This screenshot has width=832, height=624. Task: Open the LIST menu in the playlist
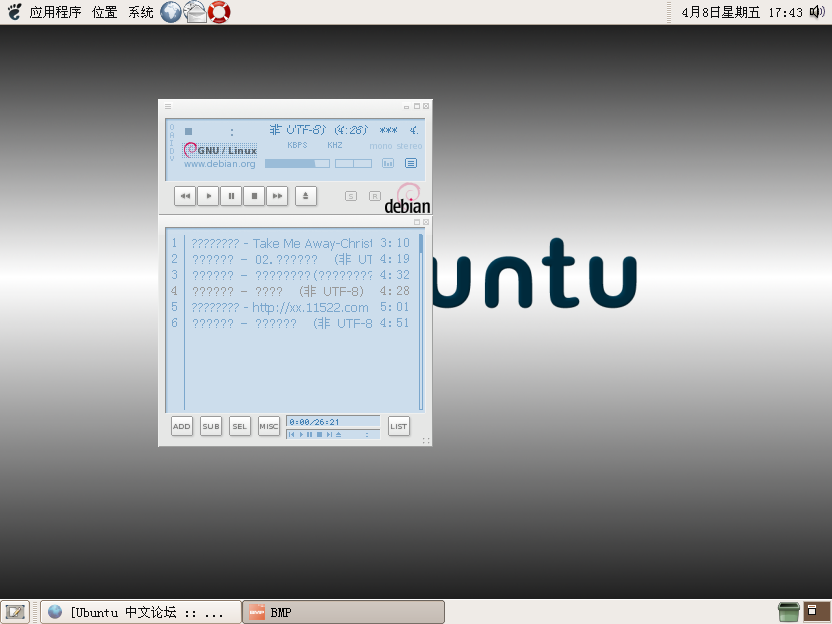point(398,426)
